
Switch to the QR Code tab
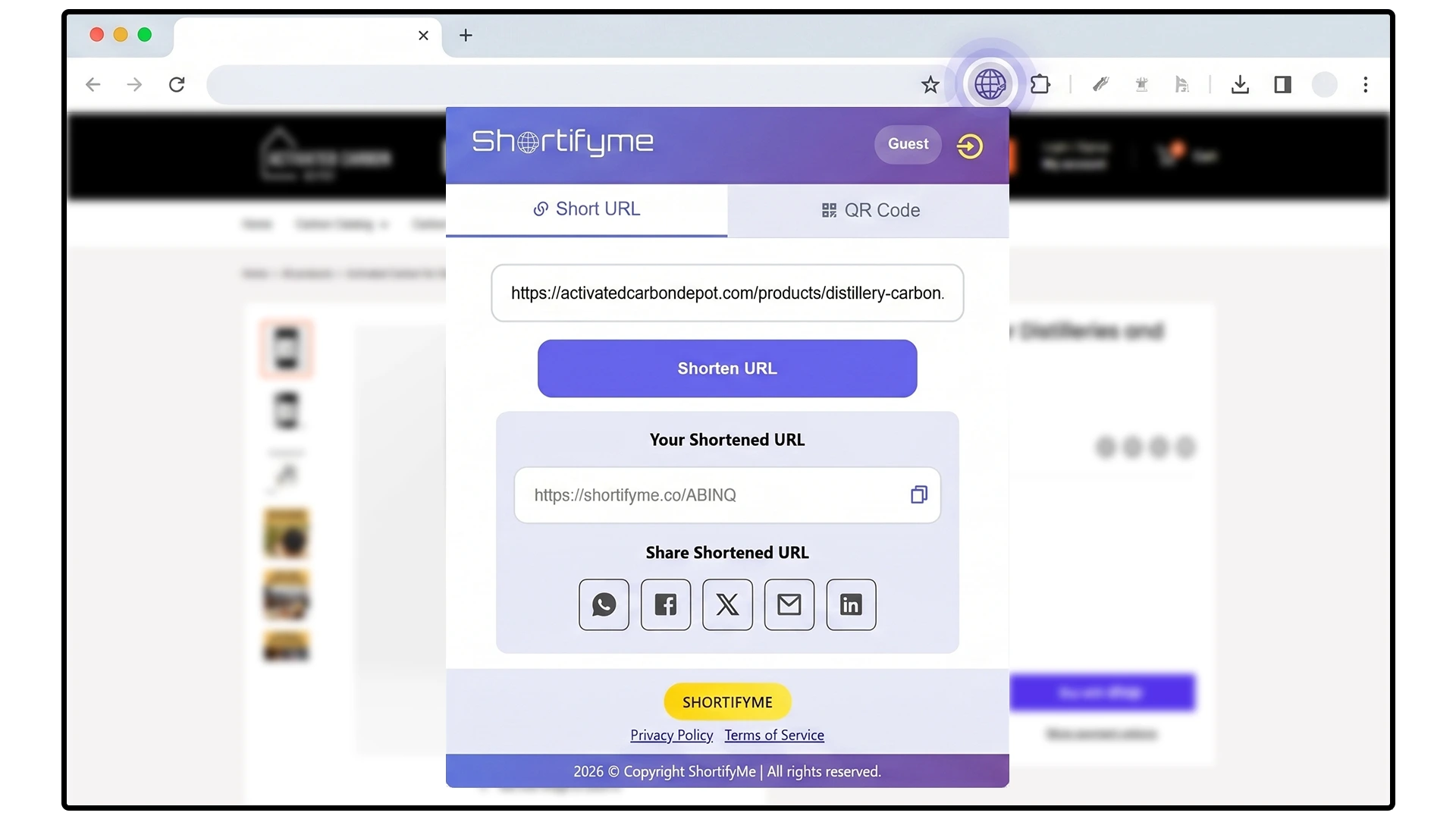868,210
